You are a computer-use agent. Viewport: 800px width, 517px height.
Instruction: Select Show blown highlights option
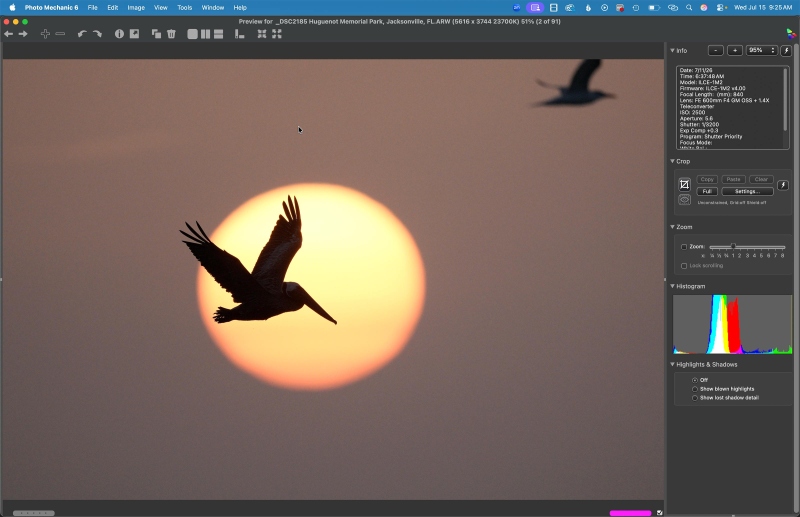694,389
